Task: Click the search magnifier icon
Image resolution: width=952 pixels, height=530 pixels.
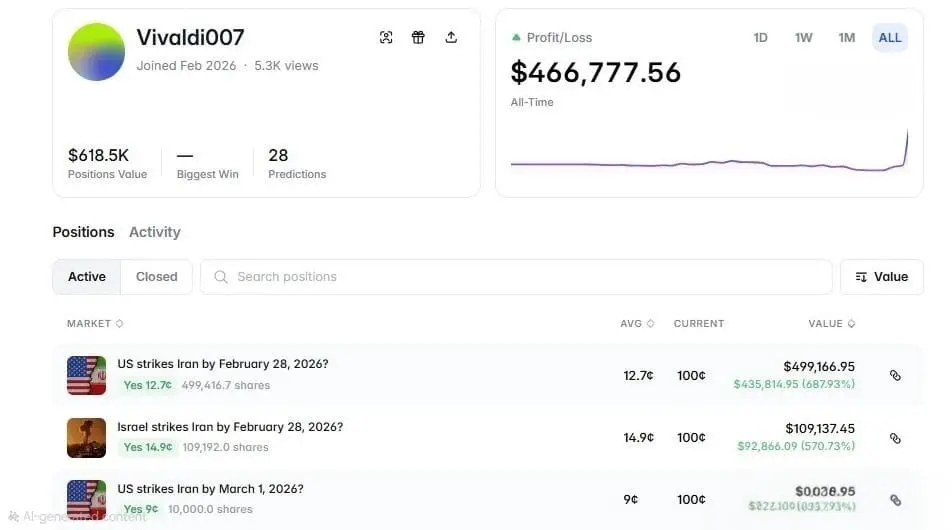Action: click(221, 277)
